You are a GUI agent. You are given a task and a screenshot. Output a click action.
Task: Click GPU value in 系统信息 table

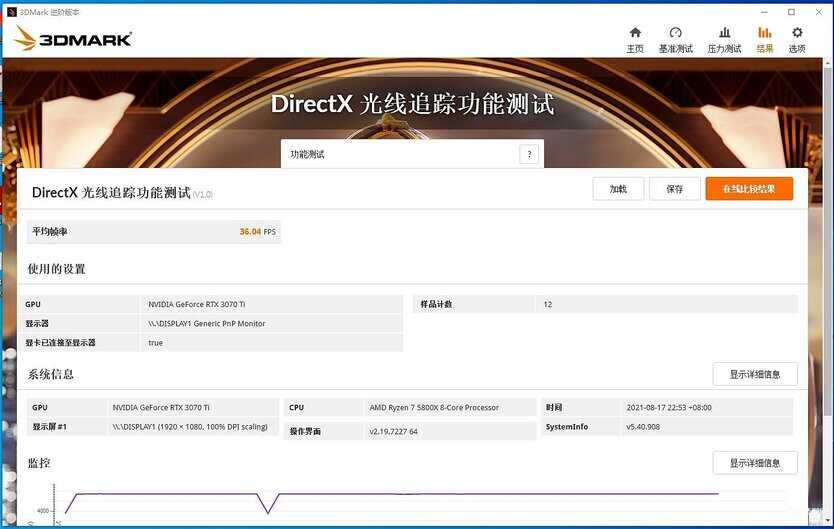[161, 407]
